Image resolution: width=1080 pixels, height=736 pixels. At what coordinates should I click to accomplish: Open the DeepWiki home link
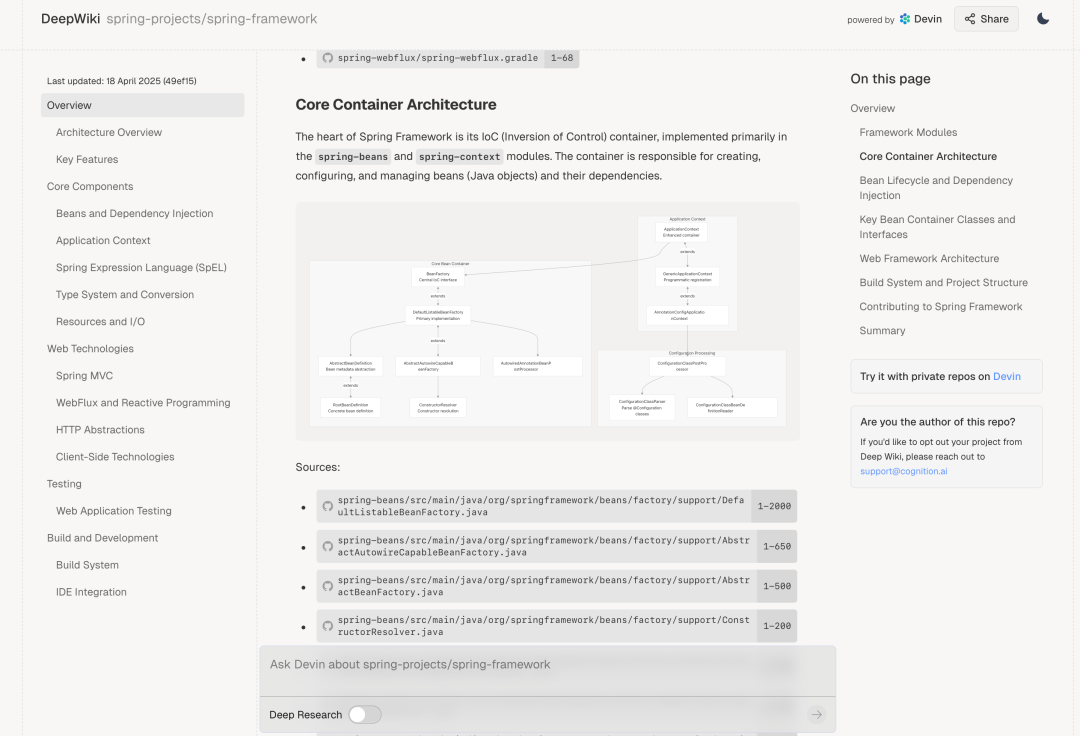pos(70,19)
